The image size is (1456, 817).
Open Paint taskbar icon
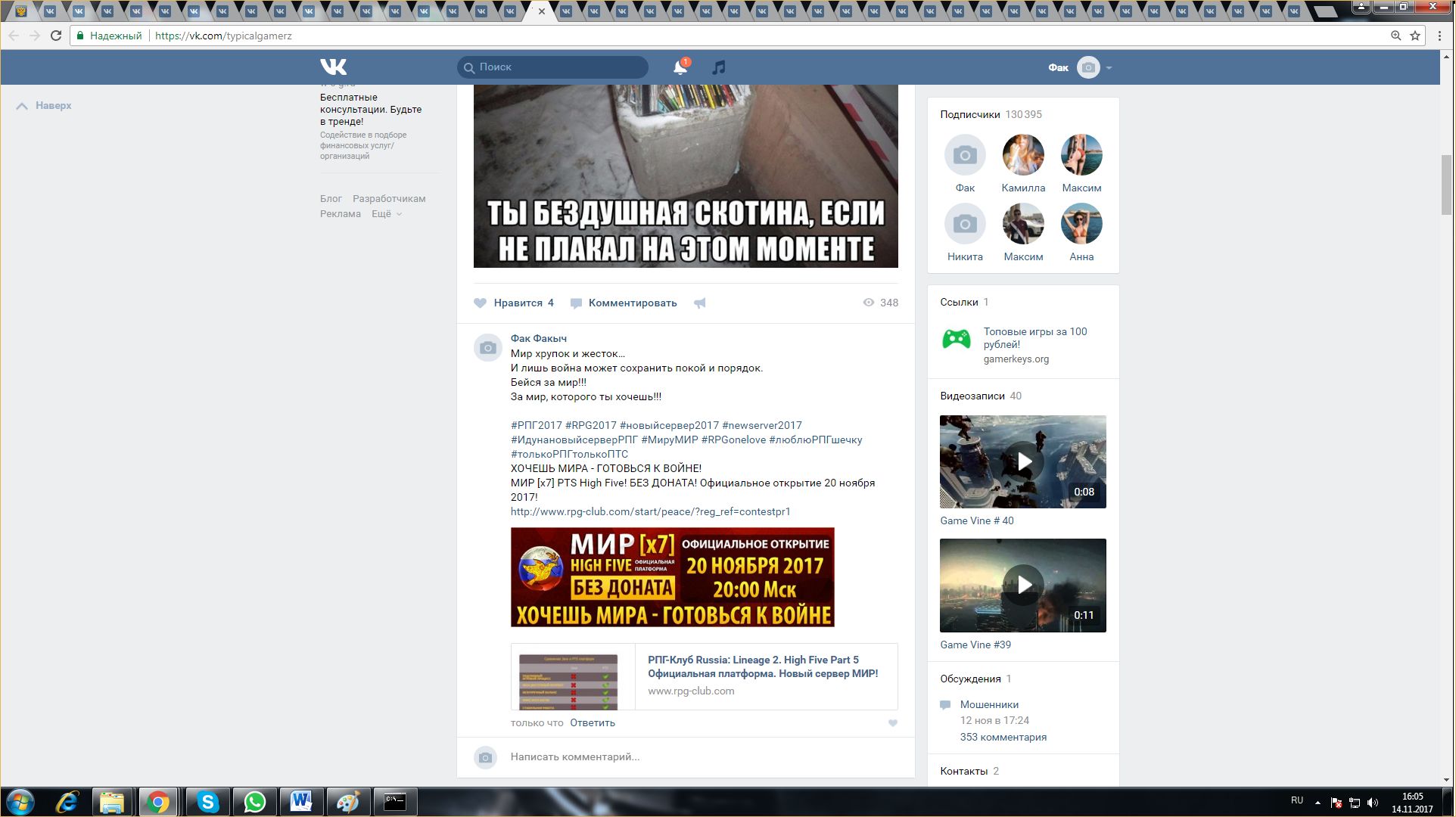[348, 802]
